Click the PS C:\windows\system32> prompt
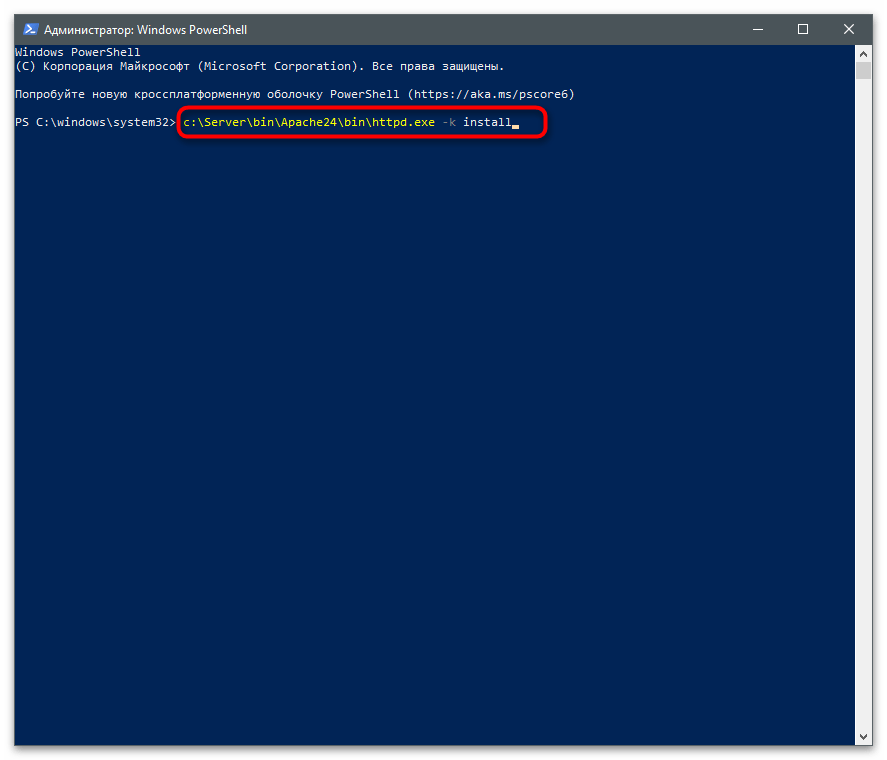 pos(95,122)
